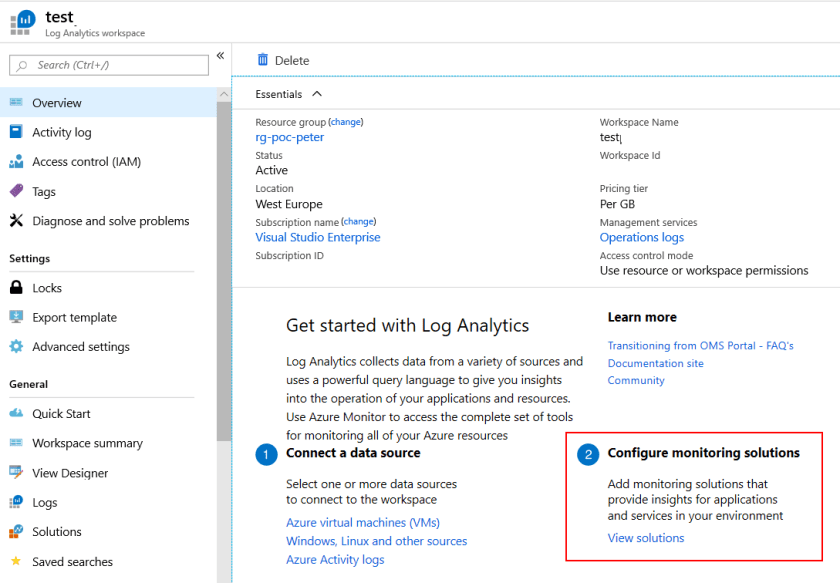Click the Locks padlock icon
The width and height of the screenshot is (840, 583).
click(16, 288)
